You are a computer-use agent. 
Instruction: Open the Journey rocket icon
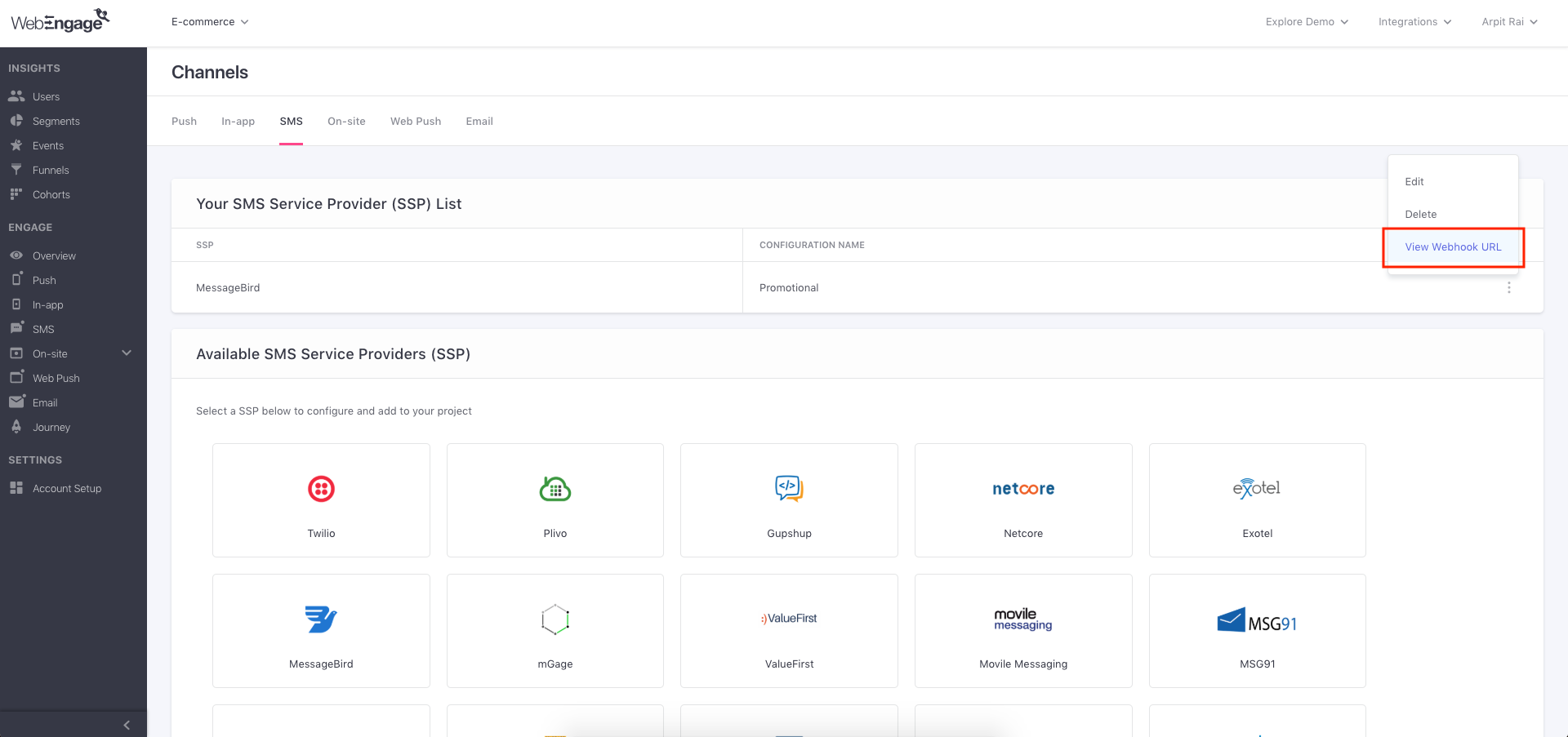point(16,427)
